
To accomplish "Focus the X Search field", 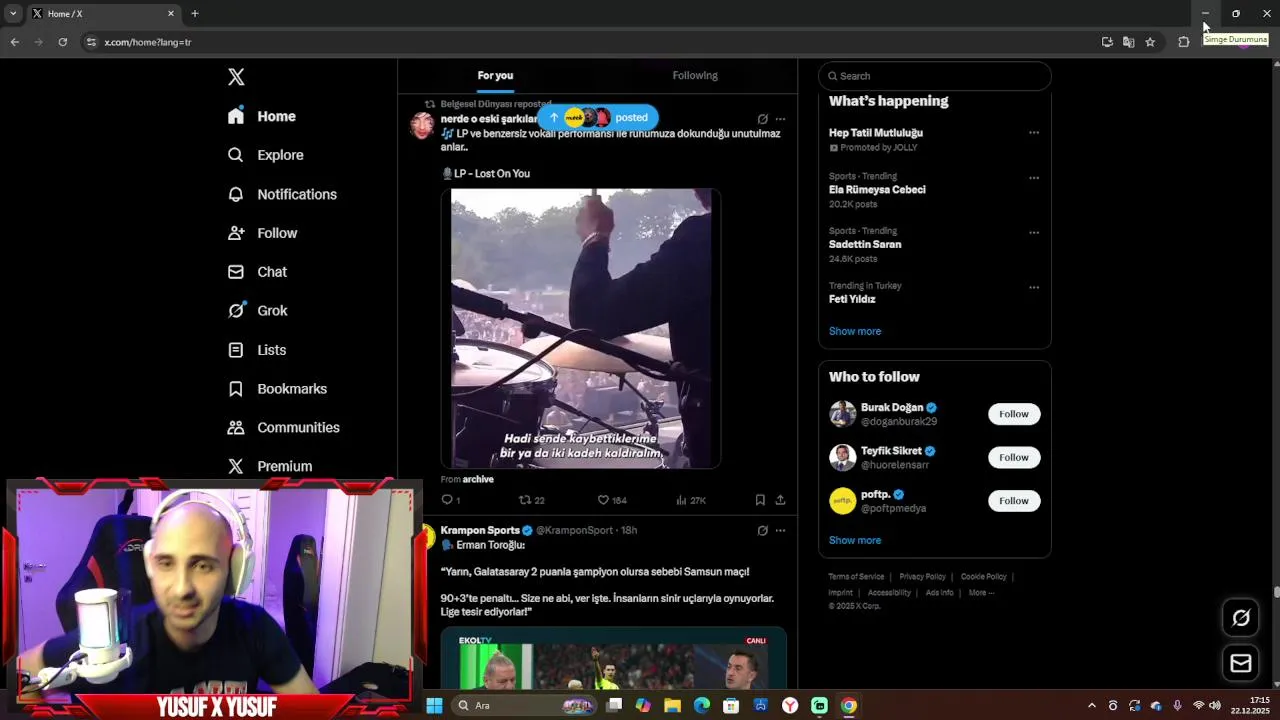I will (x=935, y=76).
